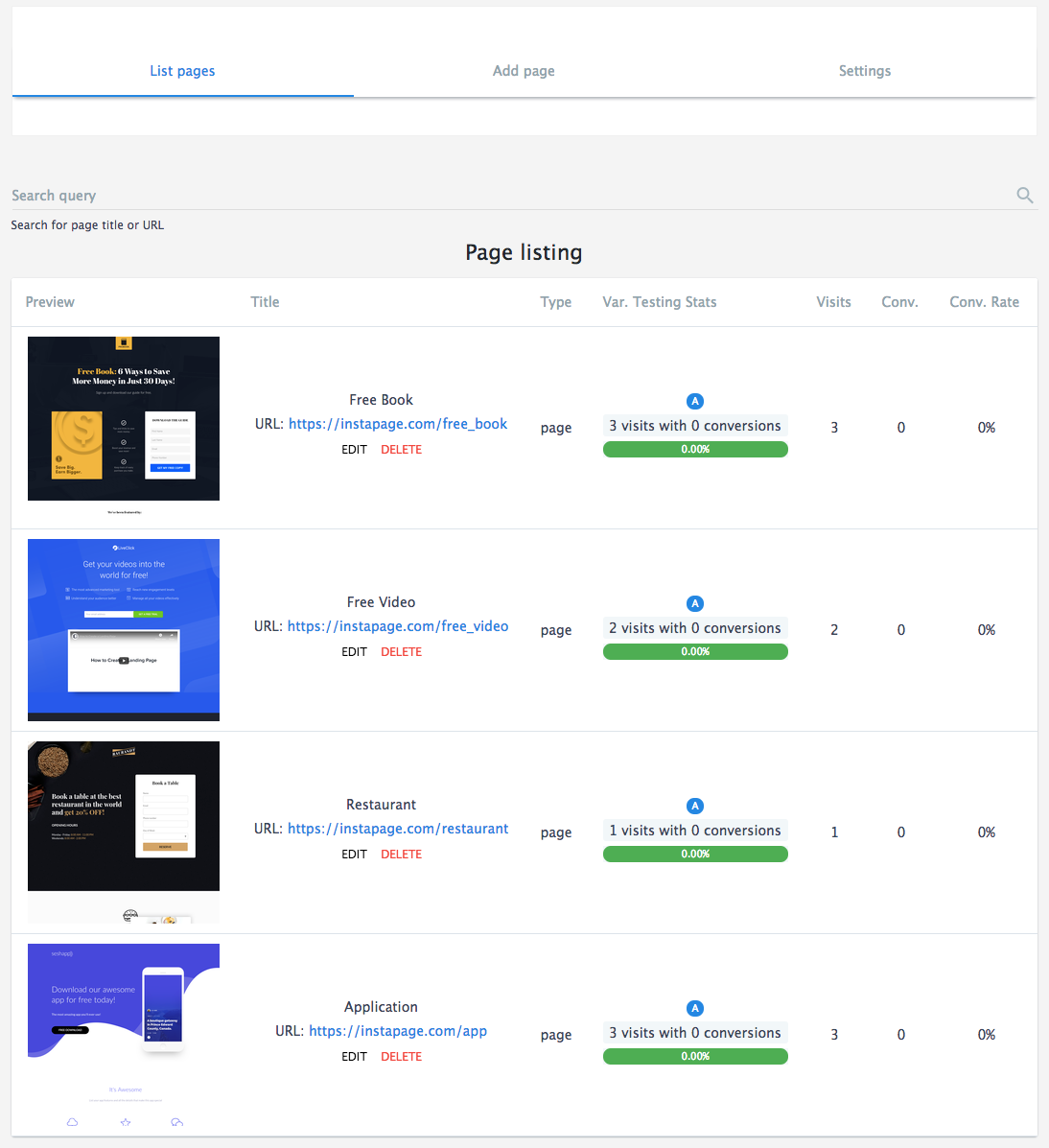Edit the Restaurant page
This screenshot has height=1148, width=1049.
[354, 855]
